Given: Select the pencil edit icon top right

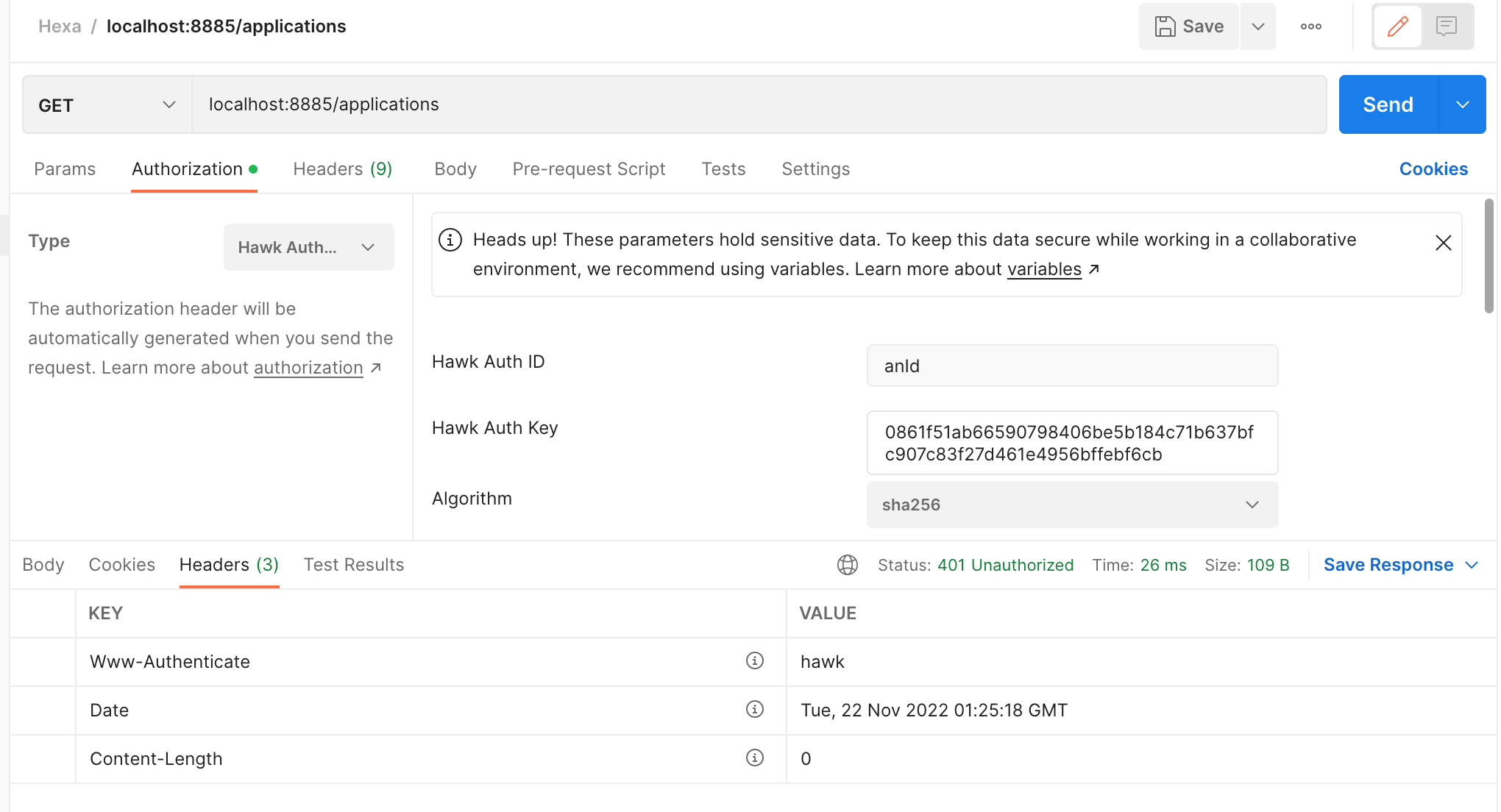Looking at the screenshot, I should pyautogui.click(x=1397, y=26).
